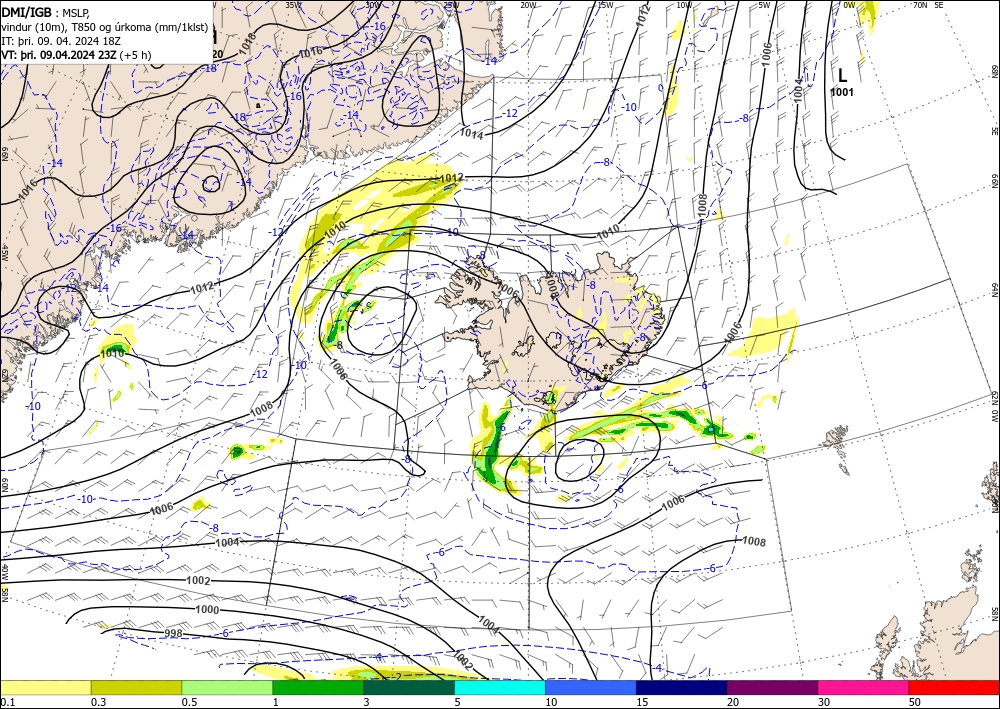Image resolution: width=1000 pixels, height=709 pixels.
Task: Select the medium green 1 mm legend swatch
Action: point(318,687)
